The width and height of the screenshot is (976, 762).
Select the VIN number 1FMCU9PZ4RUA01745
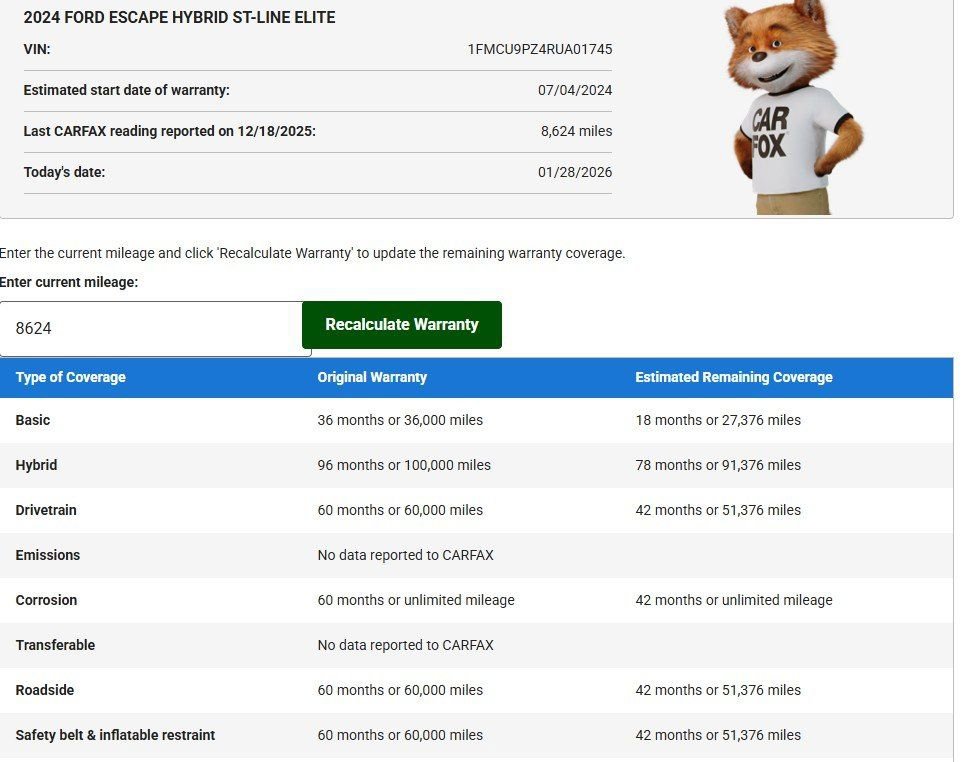pos(540,49)
